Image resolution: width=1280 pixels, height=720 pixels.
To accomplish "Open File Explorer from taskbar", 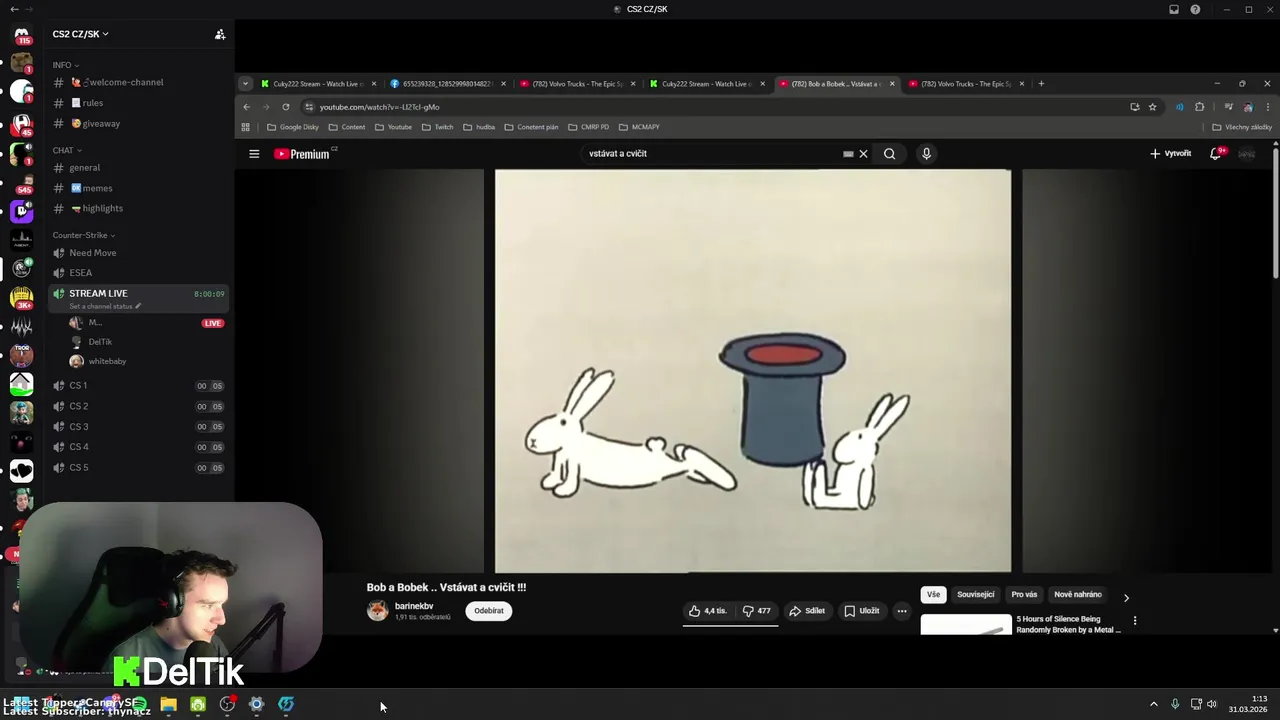I will (168, 705).
